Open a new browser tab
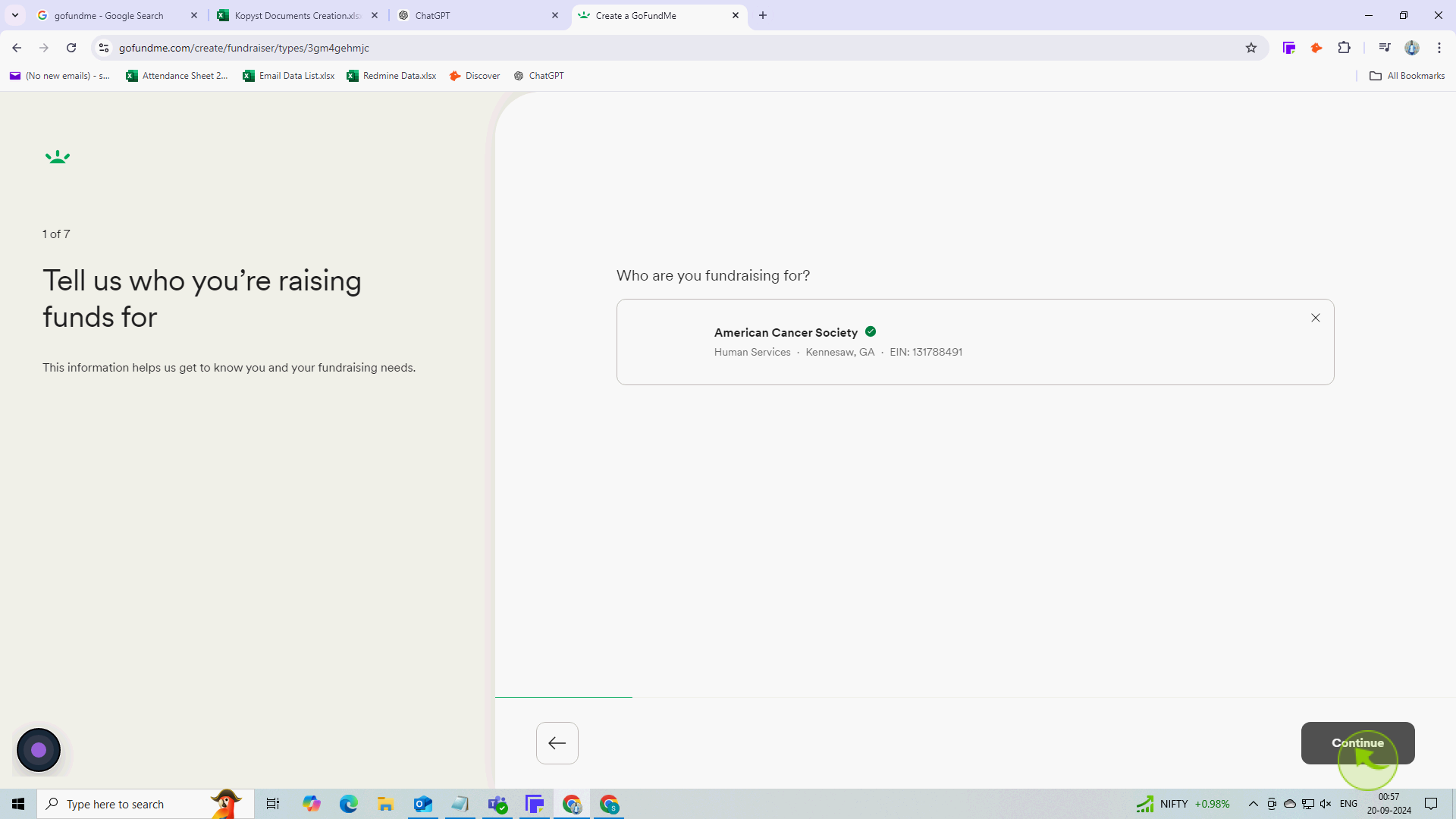Screen dimensions: 1456x819 click(763, 15)
